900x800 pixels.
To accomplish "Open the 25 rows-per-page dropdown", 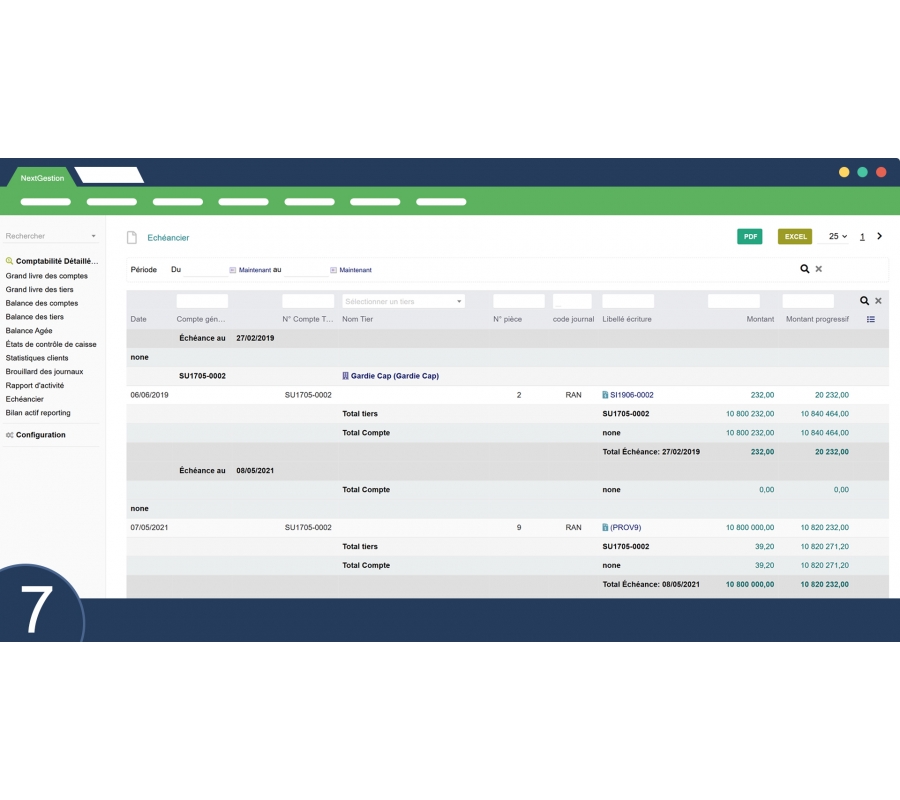I will 838,237.
